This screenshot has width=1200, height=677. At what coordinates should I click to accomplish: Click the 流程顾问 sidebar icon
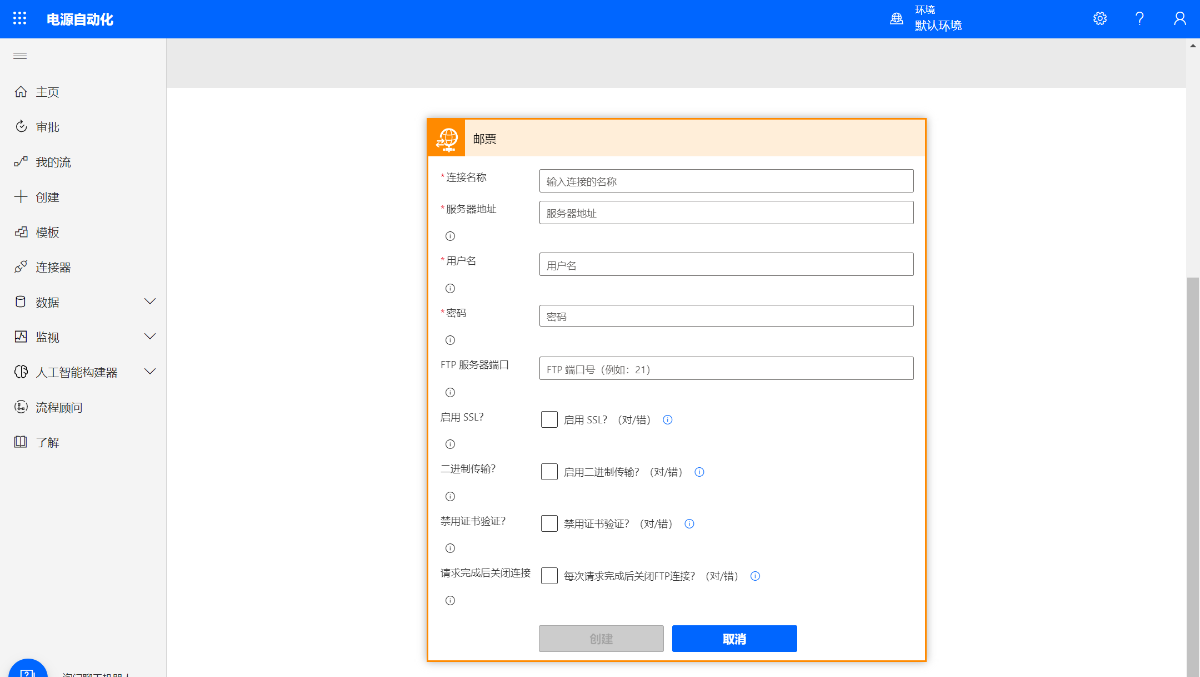click(20, 407)
